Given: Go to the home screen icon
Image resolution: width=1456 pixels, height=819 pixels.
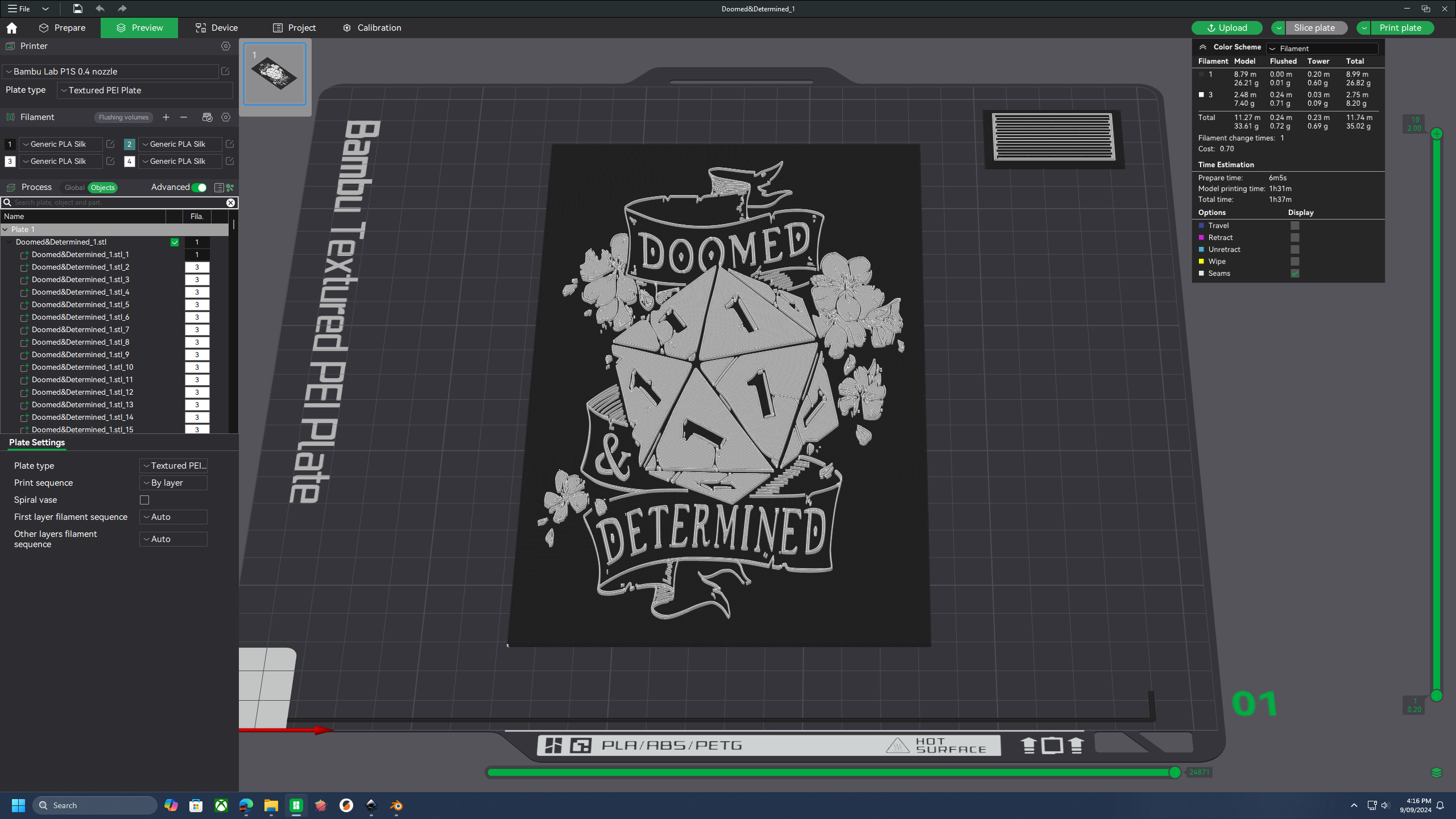Looking at the screenshot, I should [x=12, y=28].
